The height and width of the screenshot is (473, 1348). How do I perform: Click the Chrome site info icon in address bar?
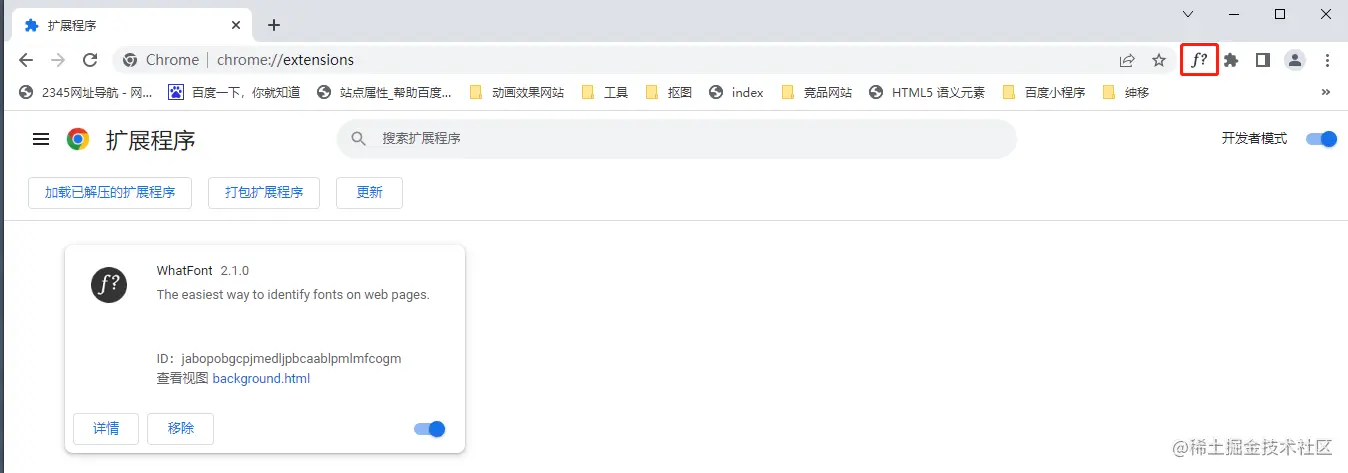[x=130, y=60]
